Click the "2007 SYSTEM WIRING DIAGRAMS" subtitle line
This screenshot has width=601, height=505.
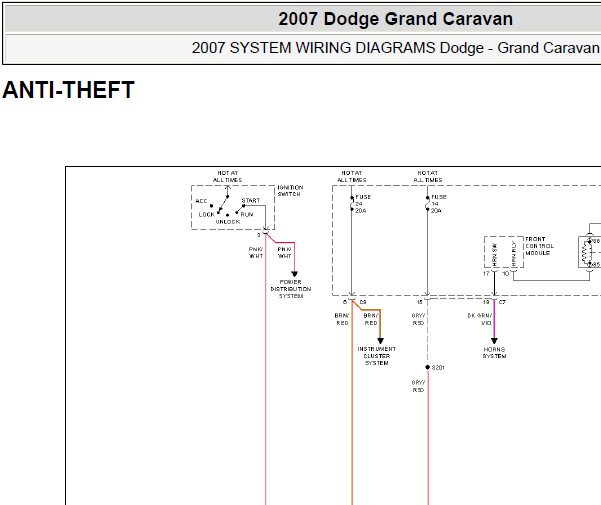(x=396, y=48)
